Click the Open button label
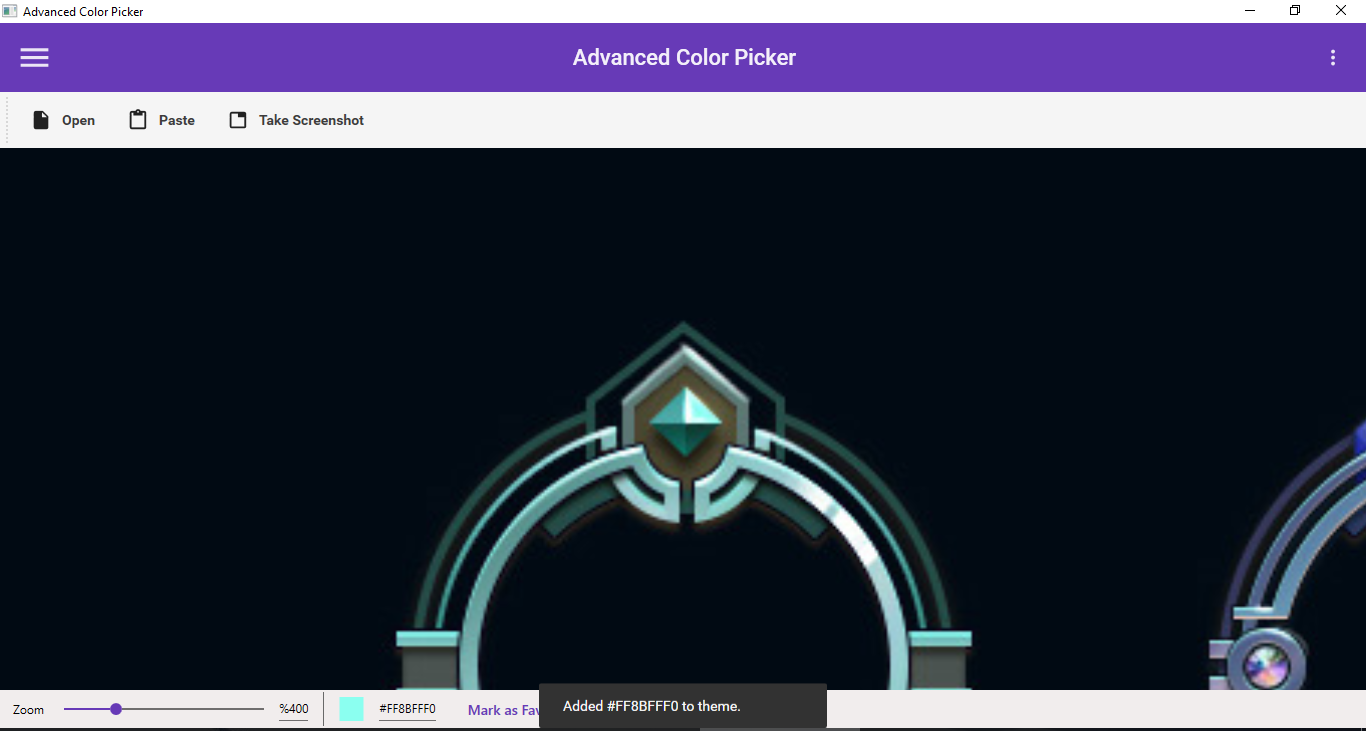Image resolution: width=1366 pixels, height=731 pixels. [78, 120]
